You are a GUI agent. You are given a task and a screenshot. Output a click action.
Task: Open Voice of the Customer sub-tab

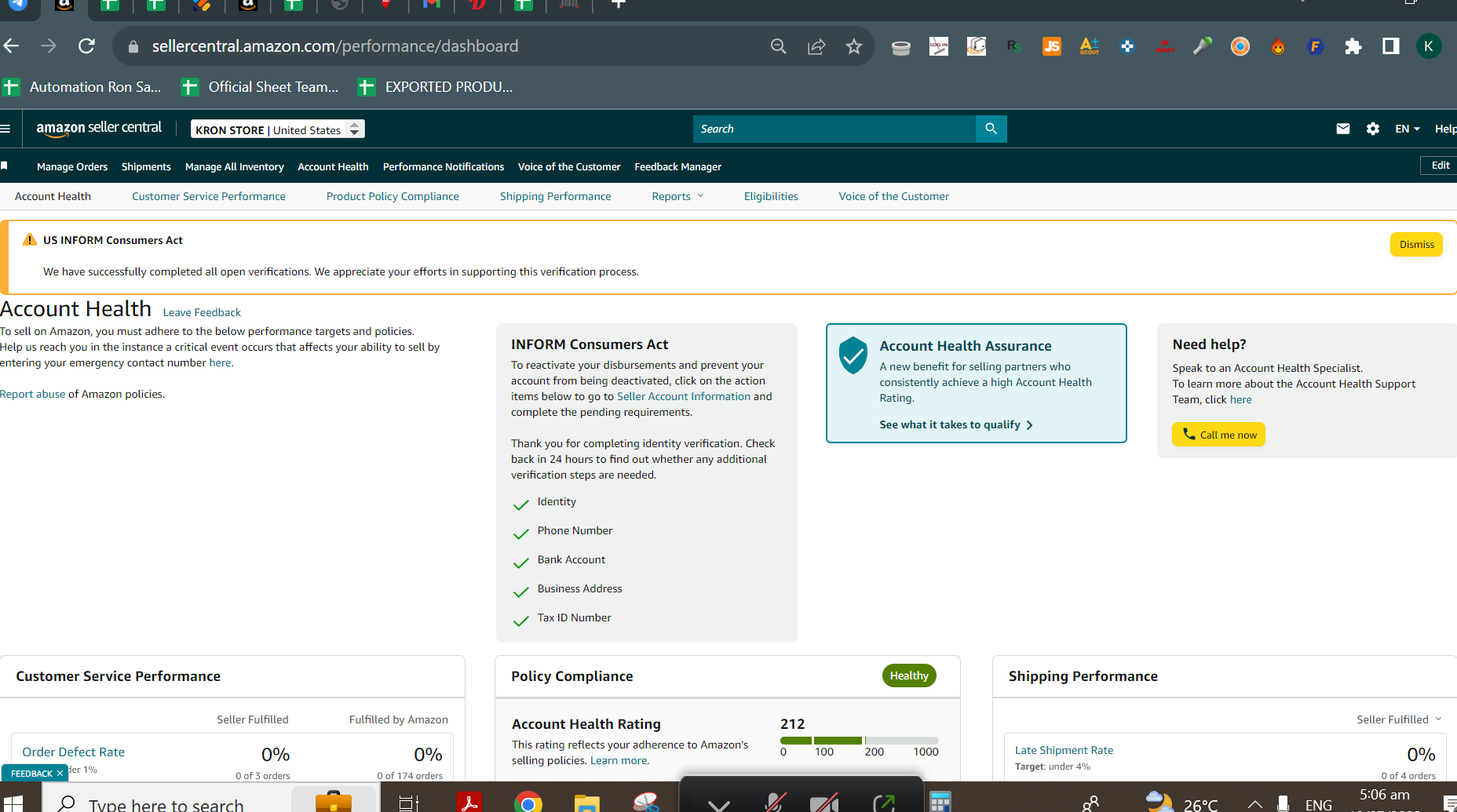tap(894, 196)
